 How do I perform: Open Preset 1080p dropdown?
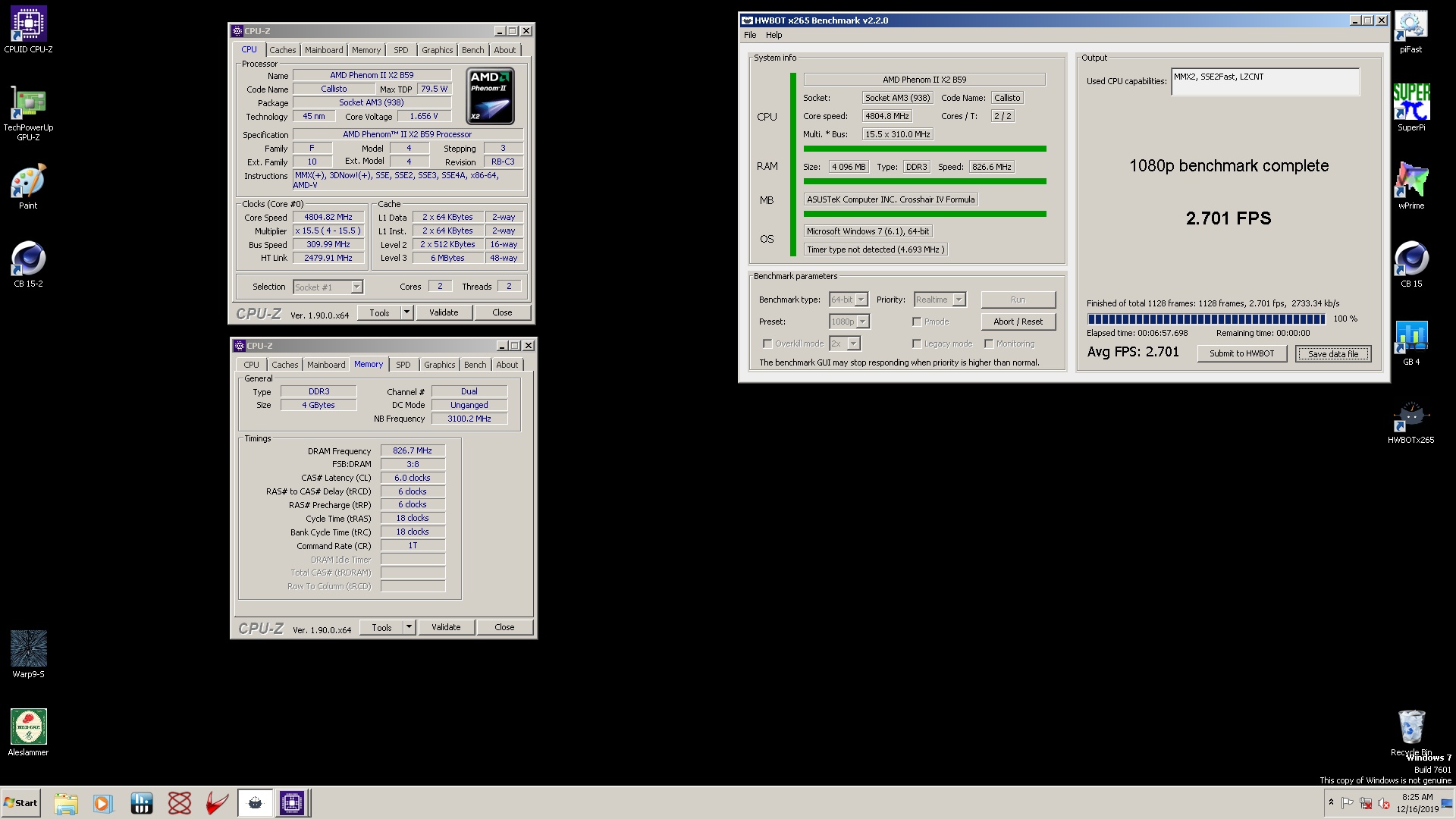click(x=863, y=322)
